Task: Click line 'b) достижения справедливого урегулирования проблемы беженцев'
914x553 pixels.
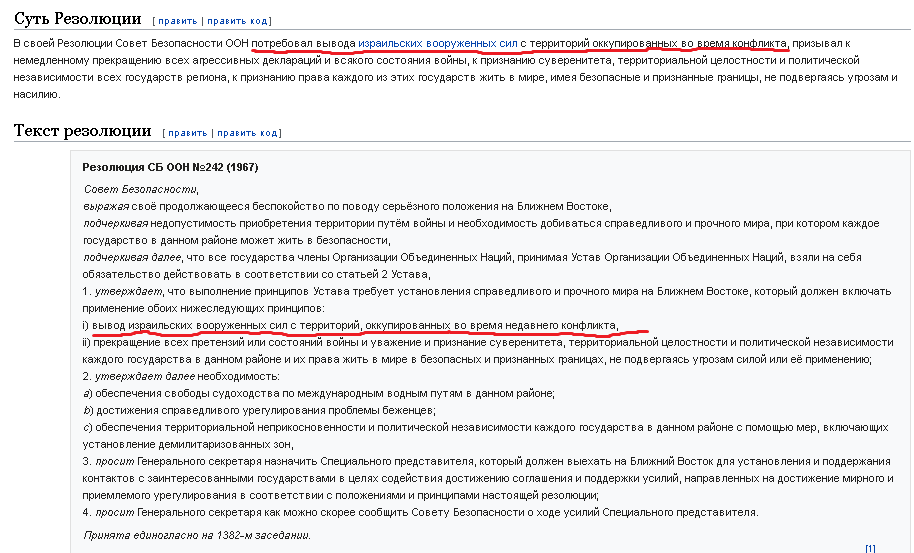Action: 259,410
